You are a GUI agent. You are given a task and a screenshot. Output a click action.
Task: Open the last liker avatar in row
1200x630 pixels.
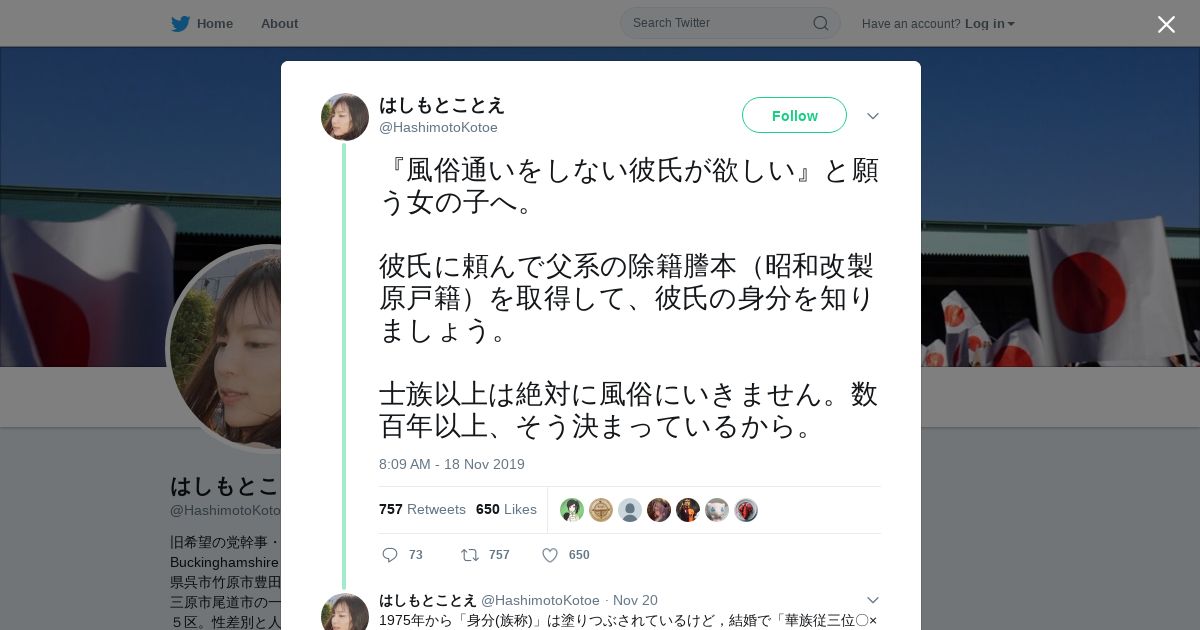(x=746, y=510)
